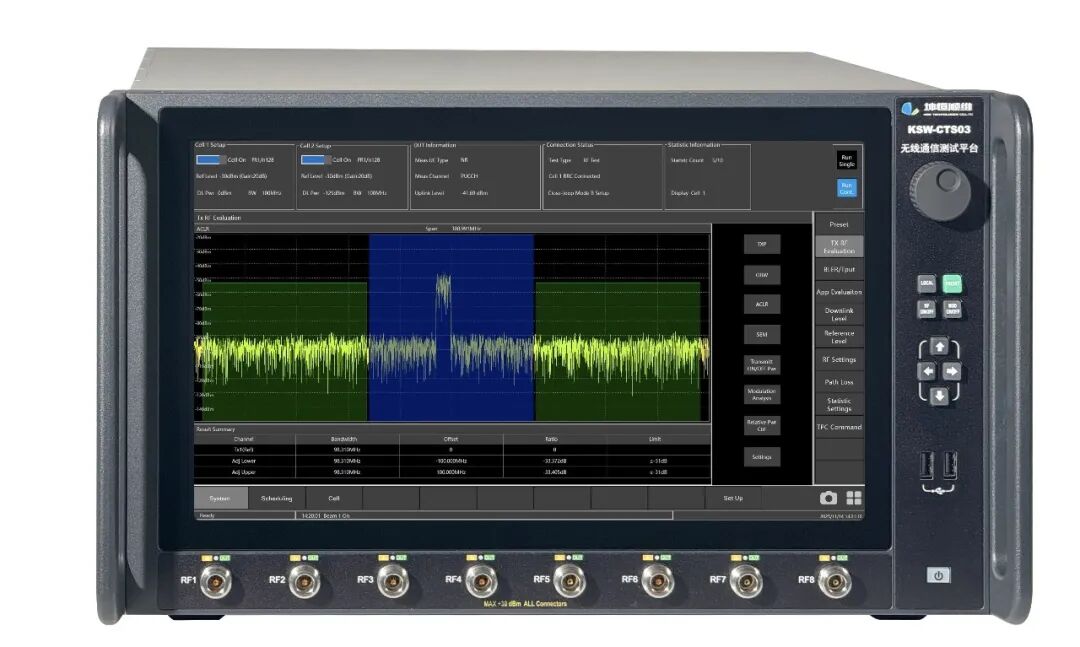Click the Run Single button
Screen dimensions: 1080x647
(847, 161)
